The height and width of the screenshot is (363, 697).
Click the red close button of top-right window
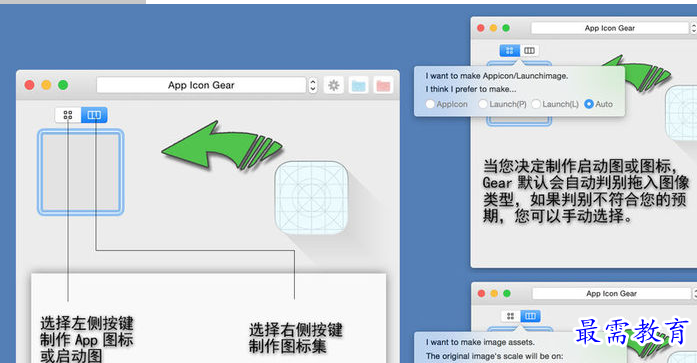click(481, 28)
